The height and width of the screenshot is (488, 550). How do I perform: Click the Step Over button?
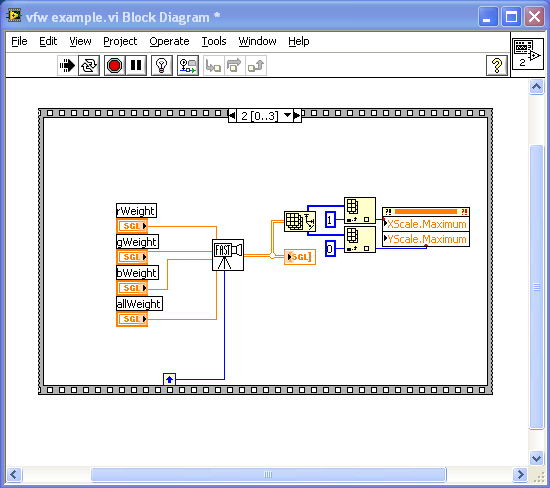click(x=234, y=66)
